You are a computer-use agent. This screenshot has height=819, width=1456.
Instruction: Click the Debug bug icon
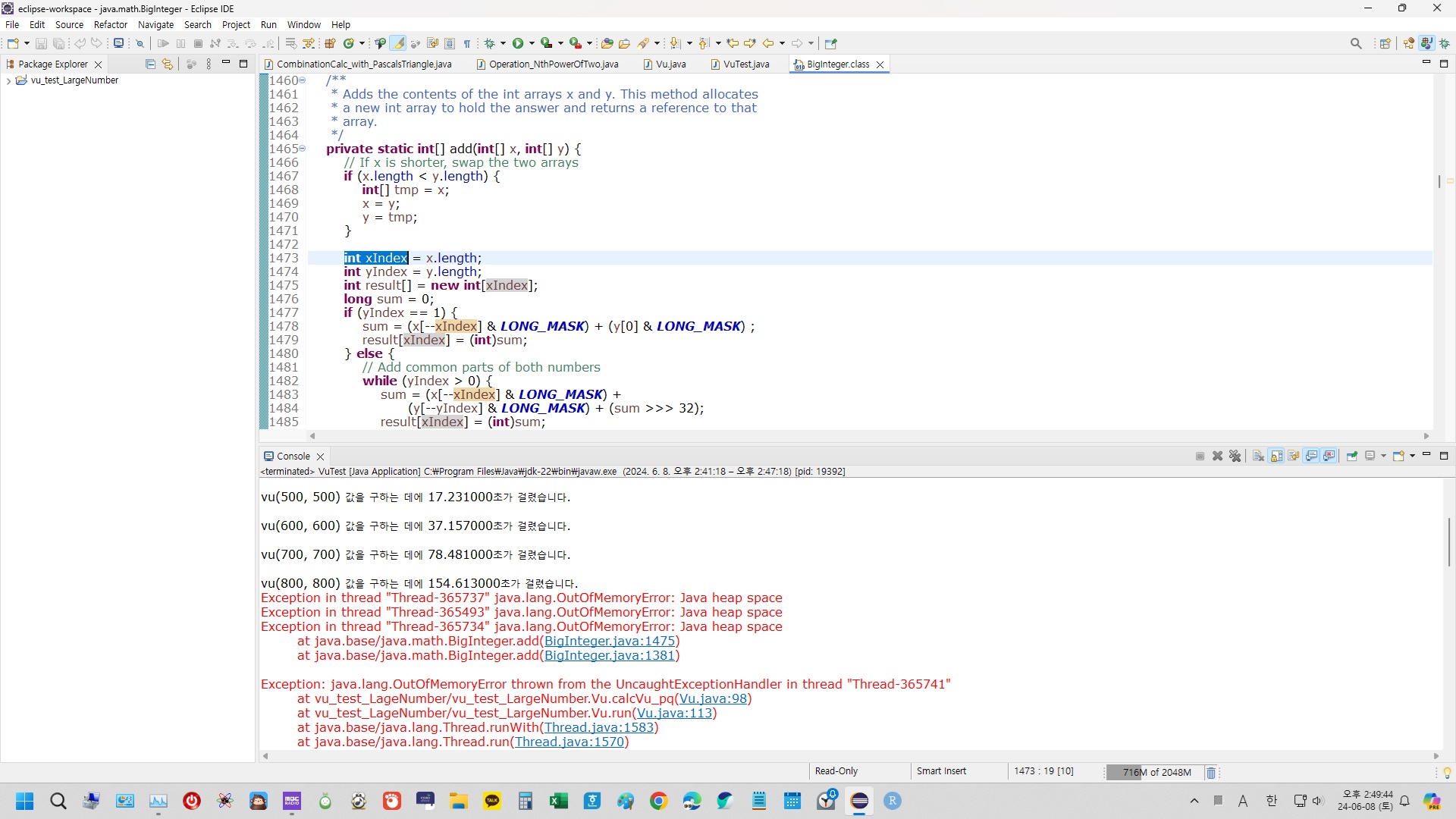pos(489,43)
